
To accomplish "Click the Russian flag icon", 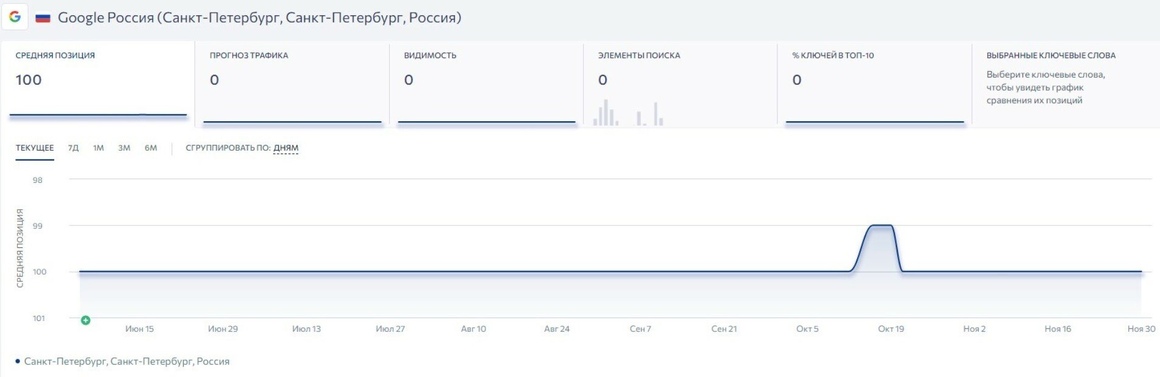I will [43, 18].
